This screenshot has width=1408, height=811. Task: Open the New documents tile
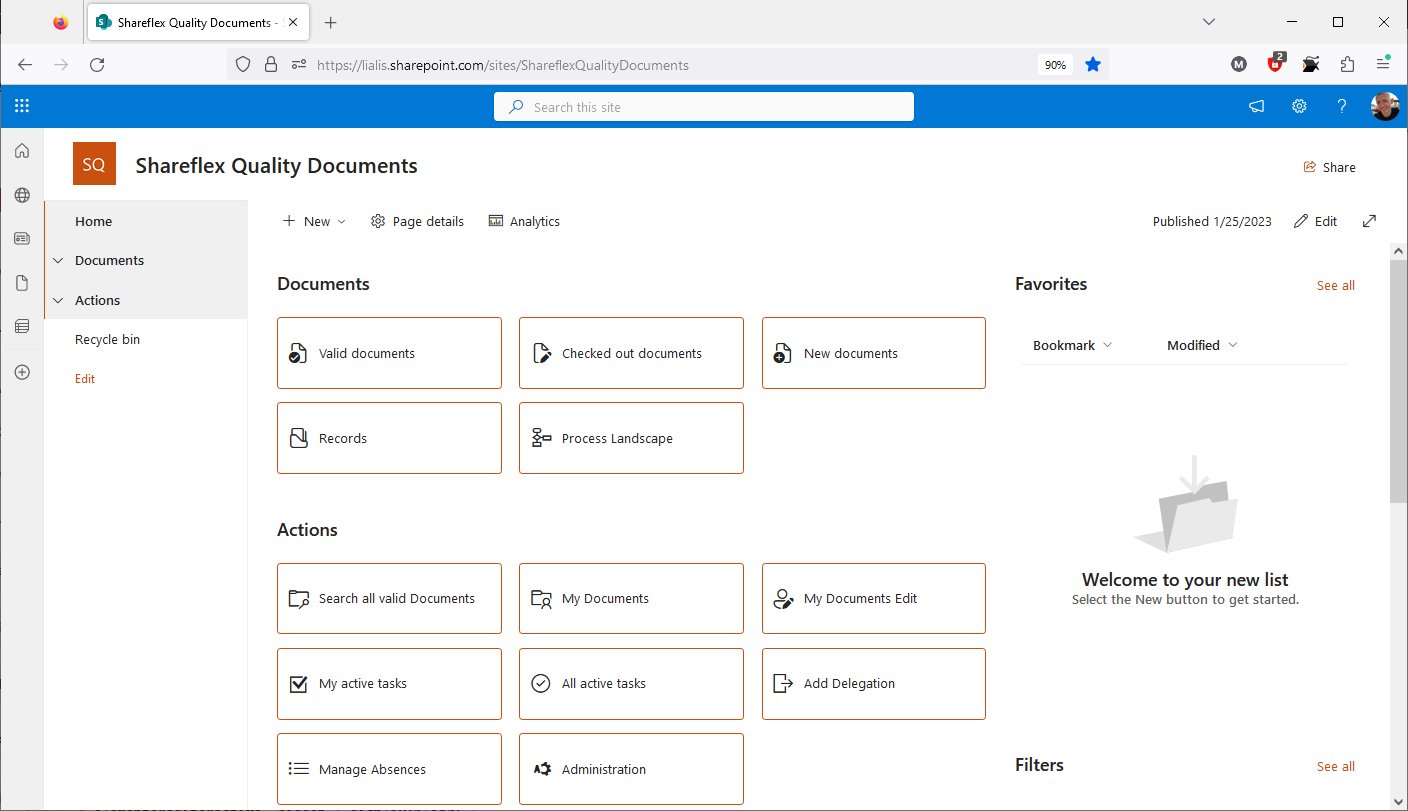(x=874, y=353)
